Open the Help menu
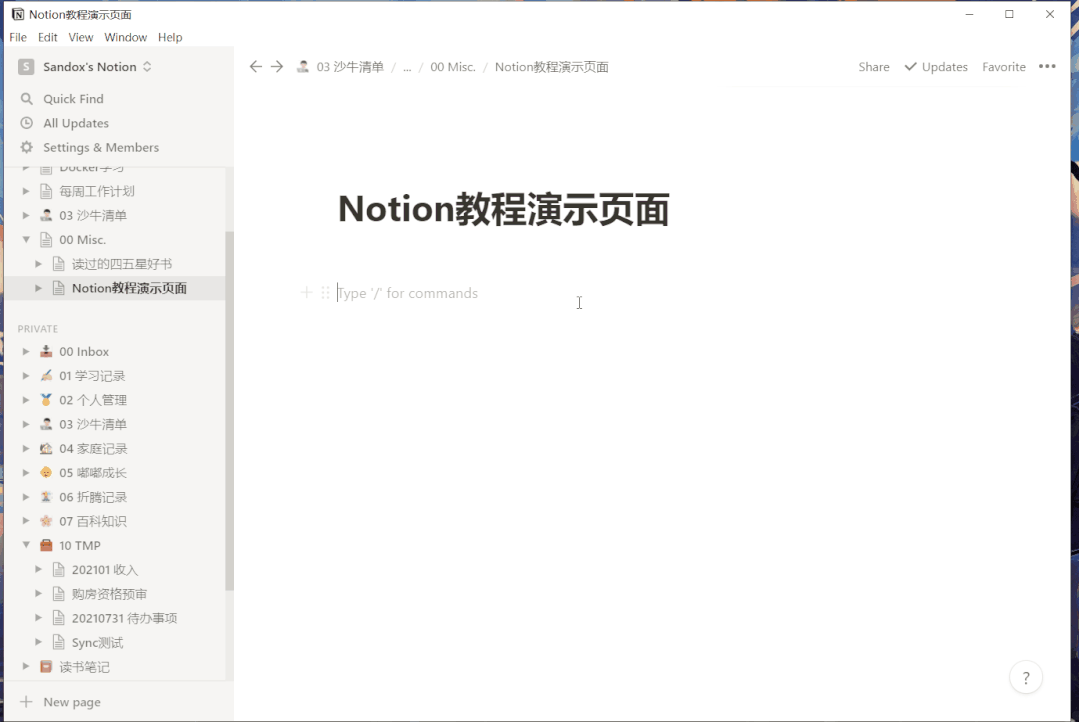The image size is (1079, 722). coord(170,37)
